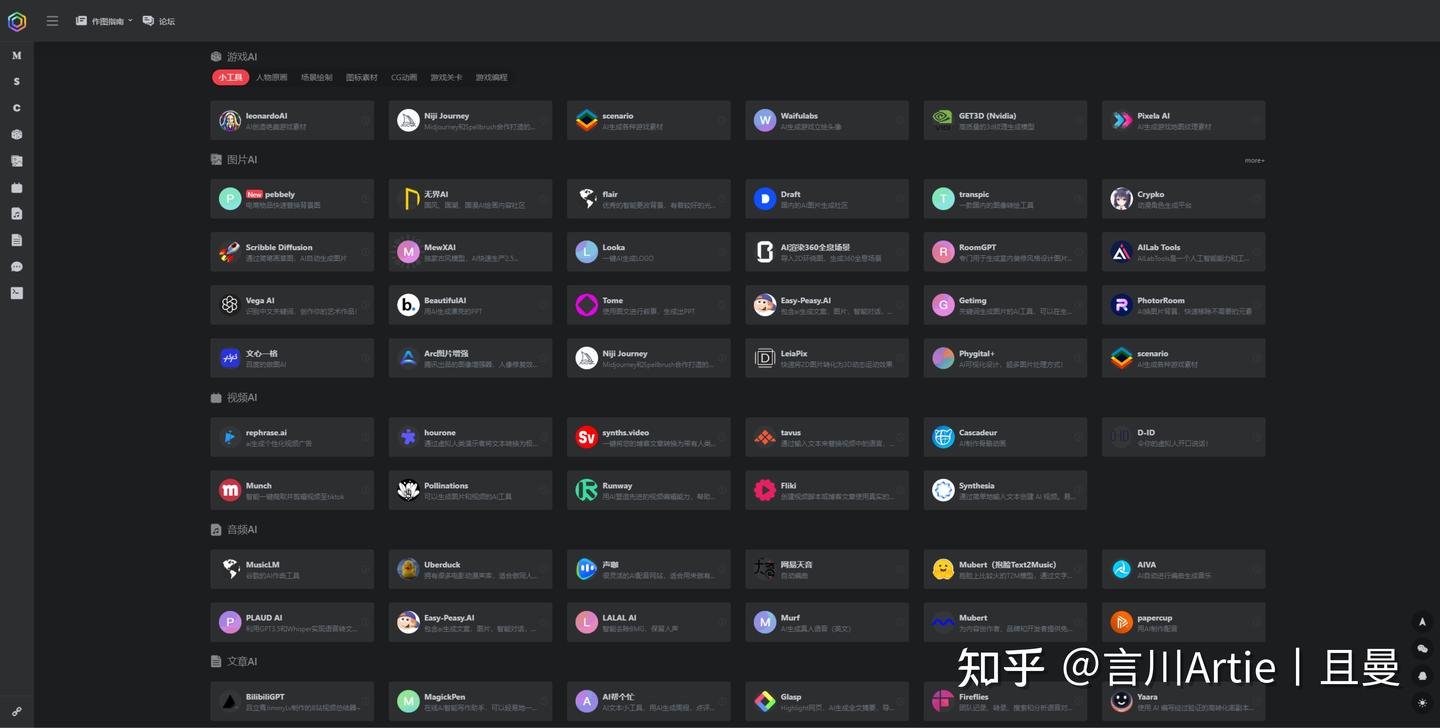Click the hexagon site logo

[17, 21]
